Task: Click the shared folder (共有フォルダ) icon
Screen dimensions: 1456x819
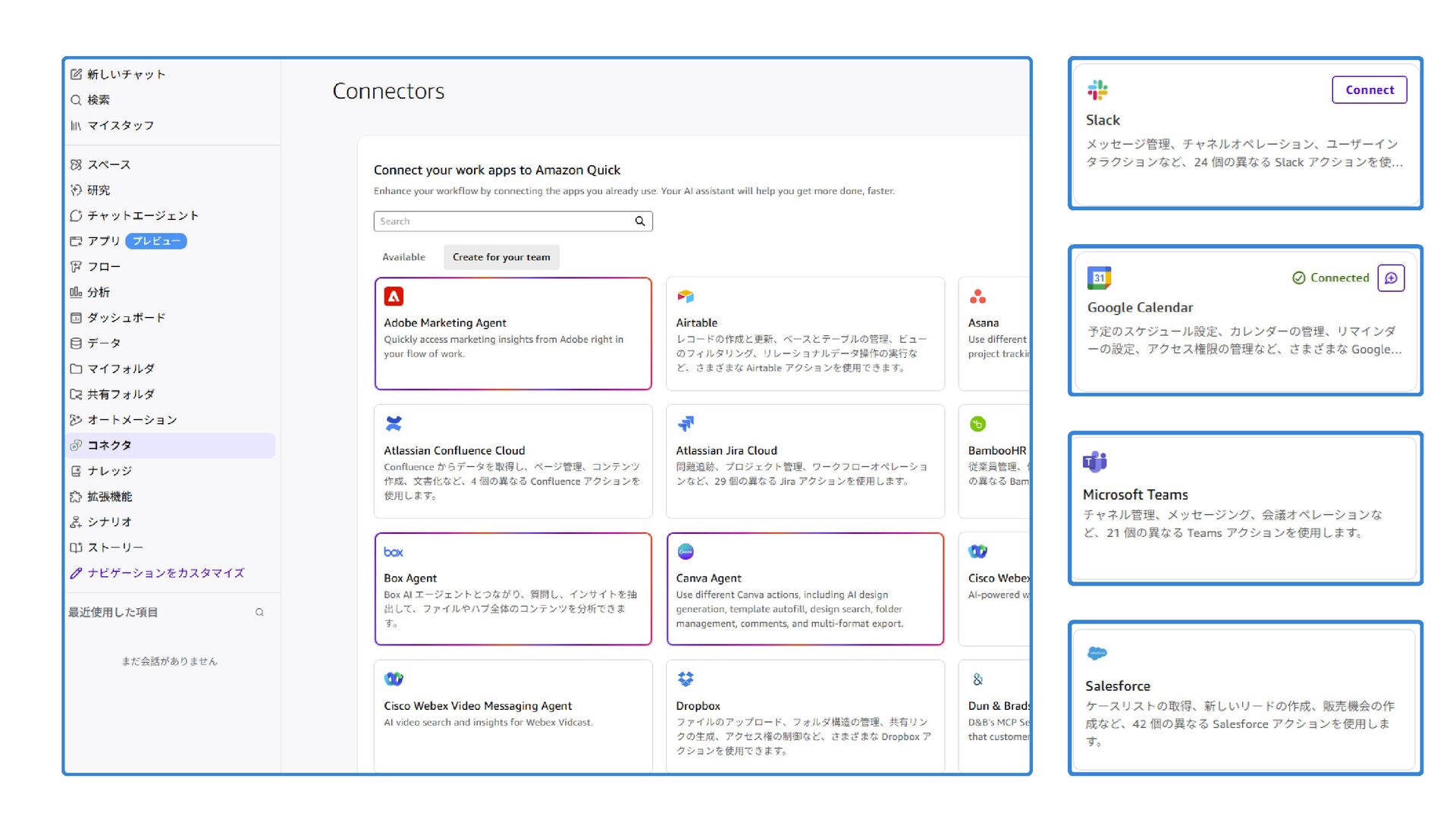Action: 76,394
